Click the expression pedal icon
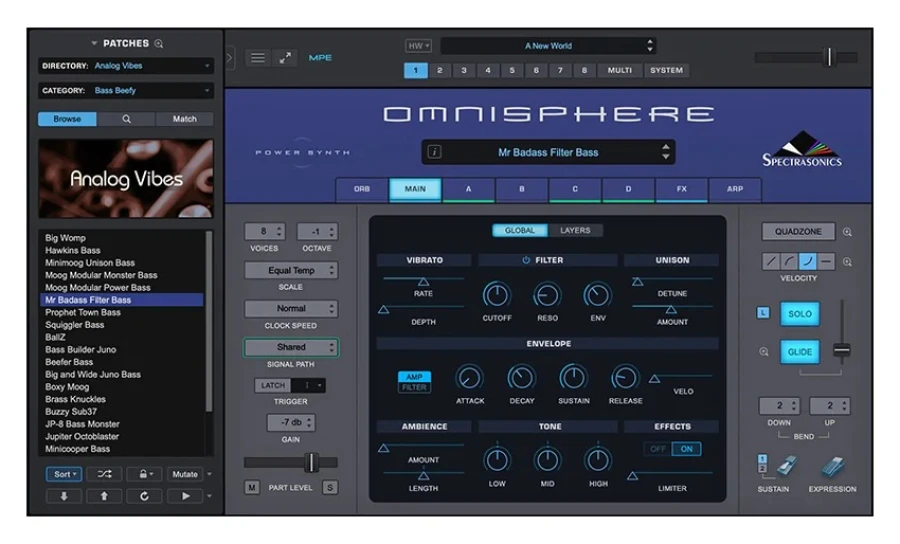This screenshot has height=544, width=900. point(832,467)
